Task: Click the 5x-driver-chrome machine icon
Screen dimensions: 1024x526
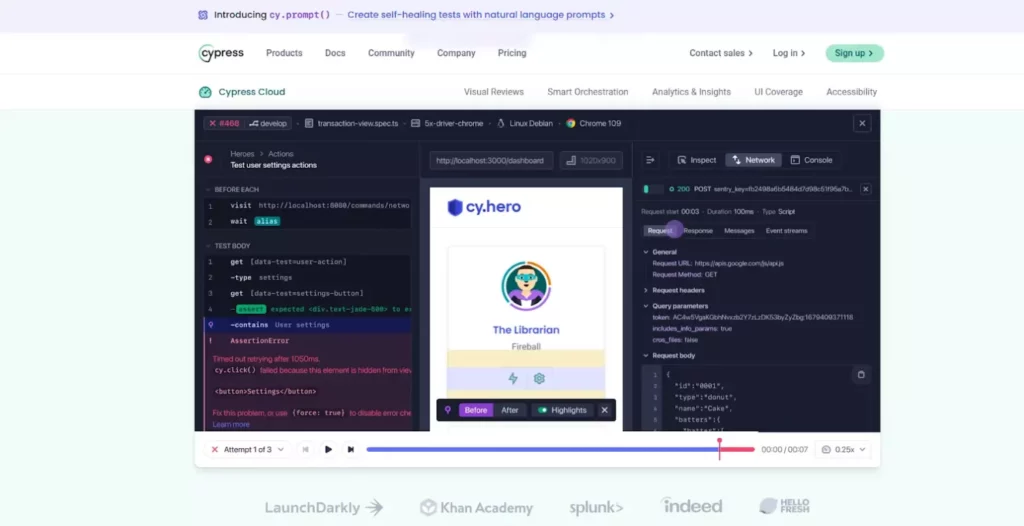Action: (x=415, y=123)
